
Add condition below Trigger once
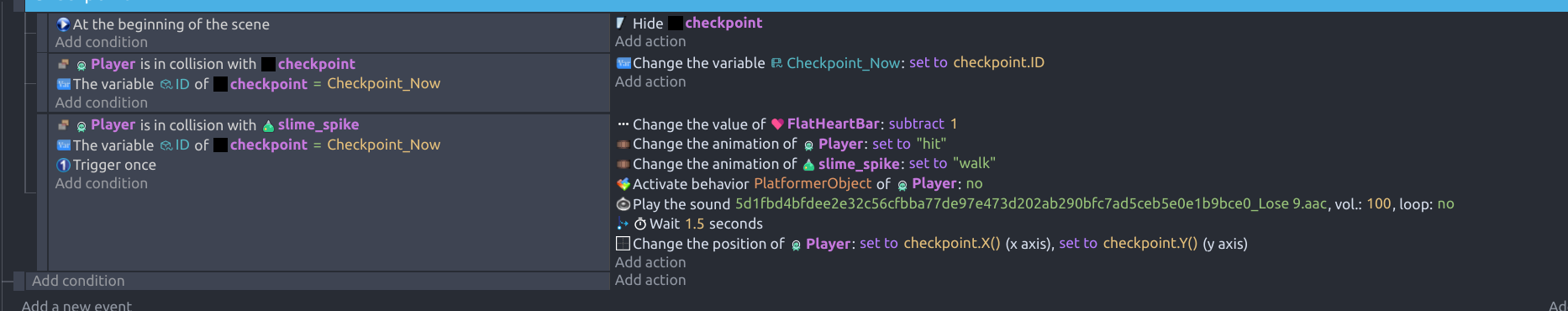point(102,183)
